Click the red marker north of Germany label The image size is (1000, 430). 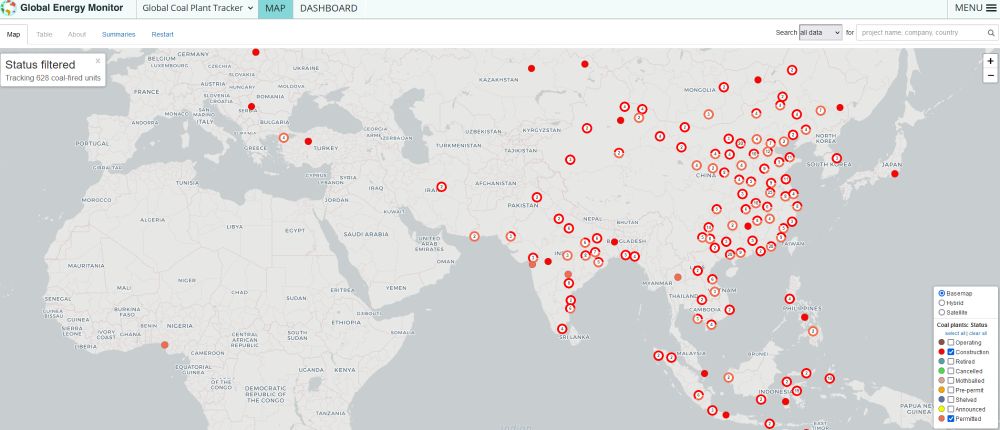[256, 52]
